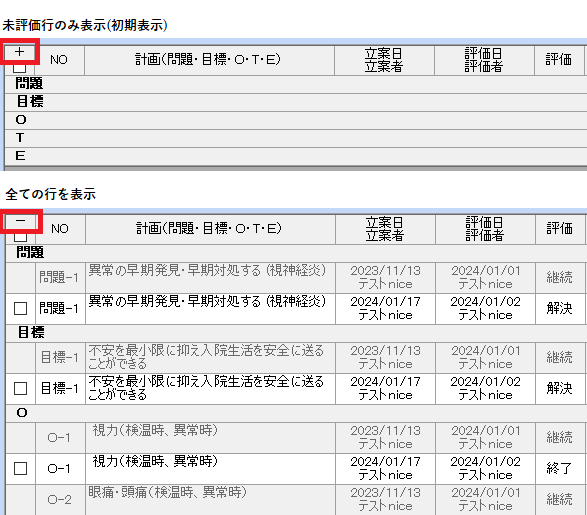Click the grayed O-1 number cell
Image resolution: width=587 pixels, height=515 pixels.
pos(60,438)
